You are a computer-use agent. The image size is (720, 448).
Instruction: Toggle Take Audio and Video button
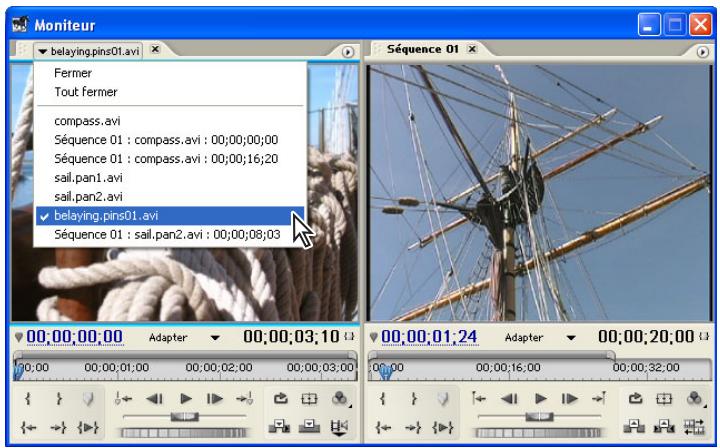pyautogui.click(x=339, y=427)
